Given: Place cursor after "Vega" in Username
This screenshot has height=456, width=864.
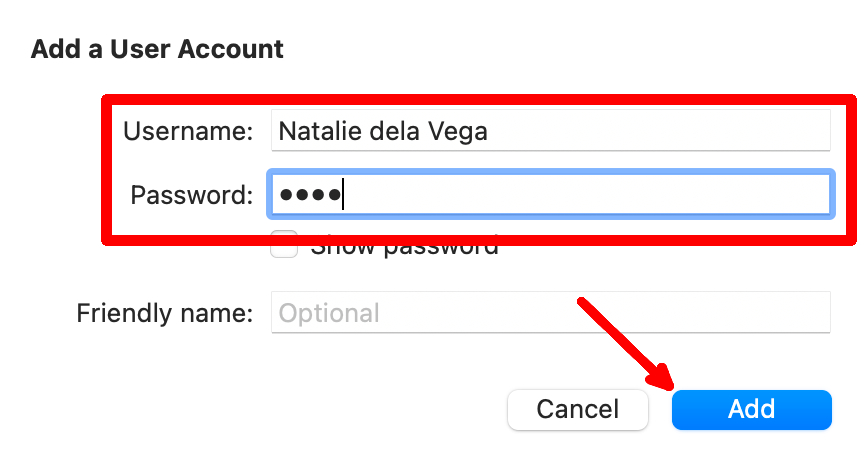Looking at the screenshot, I should click(491, 131).
